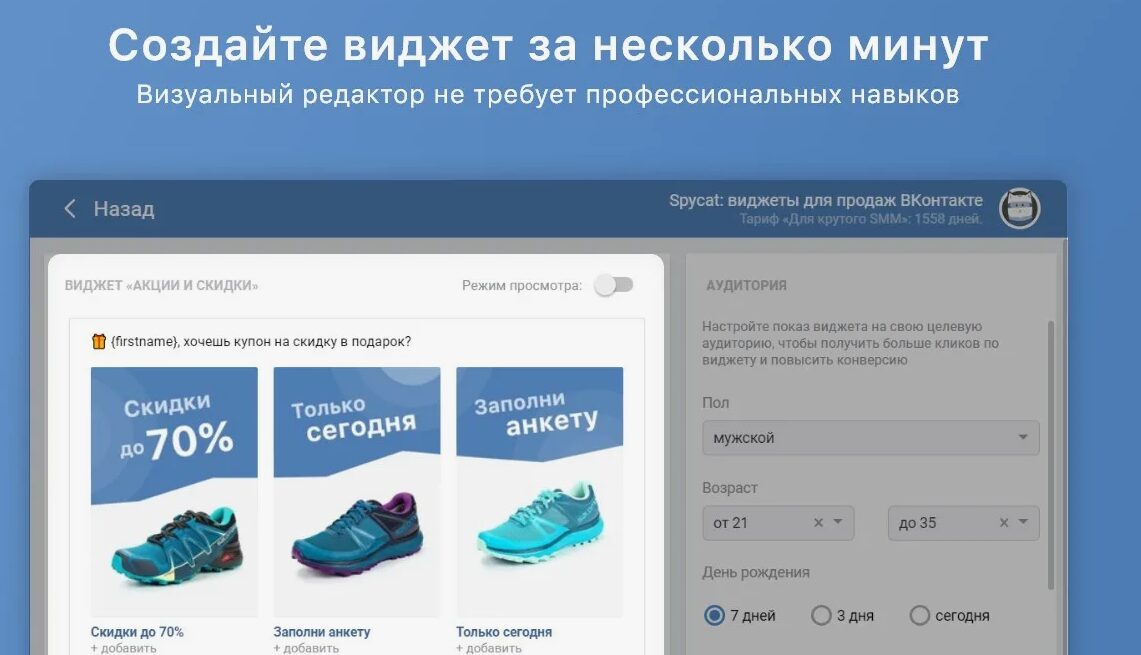Select the 'Скидки до 70%' sneaker image
1141x655 pixels.
(174, 492)
